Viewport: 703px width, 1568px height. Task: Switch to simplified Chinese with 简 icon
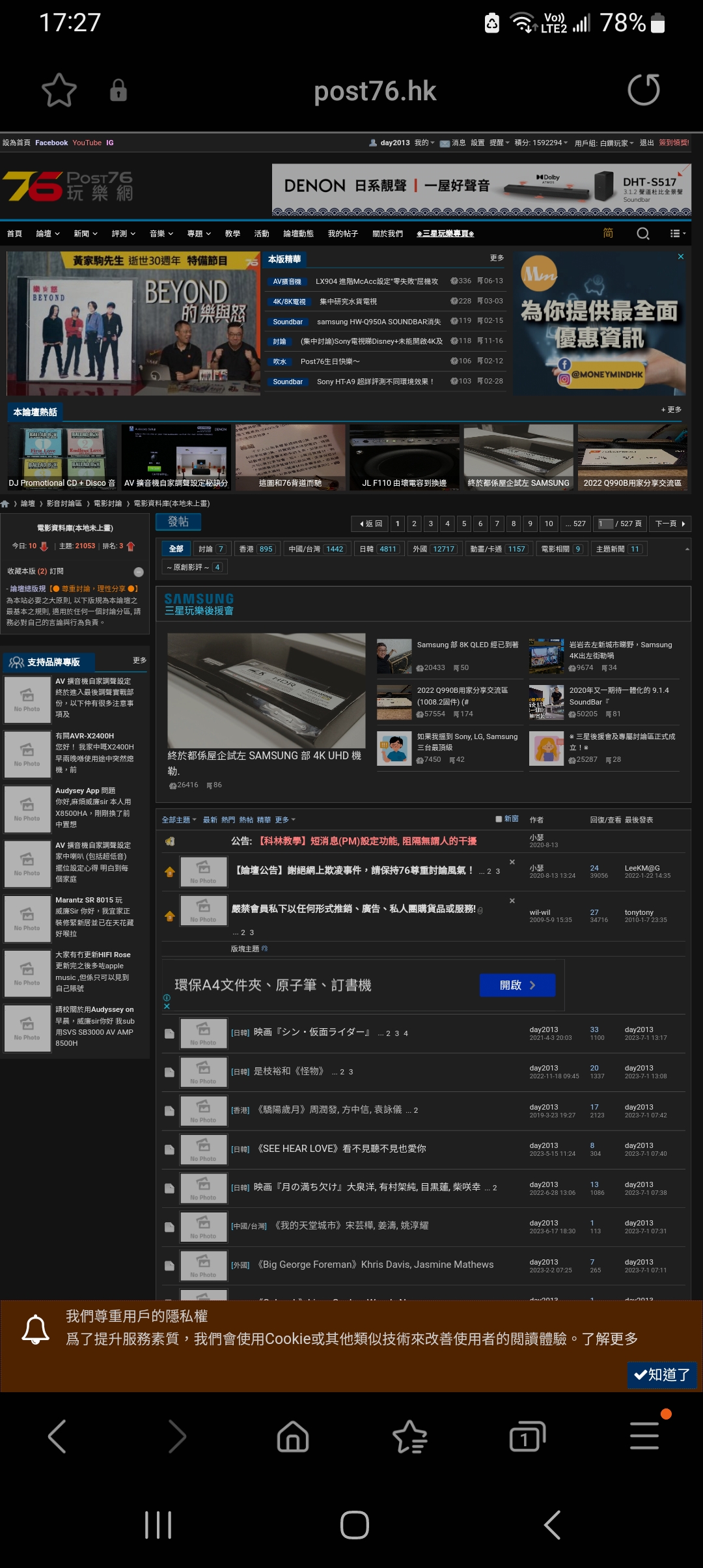(x=608, y=233)
